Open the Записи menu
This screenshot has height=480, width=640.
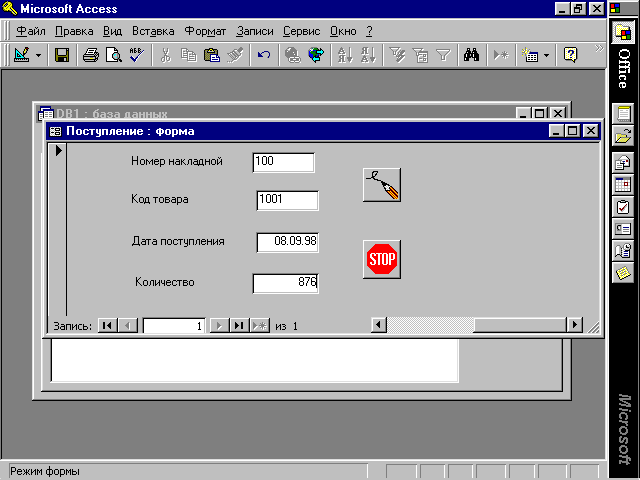pyautogui.click(x=255, y=31)
